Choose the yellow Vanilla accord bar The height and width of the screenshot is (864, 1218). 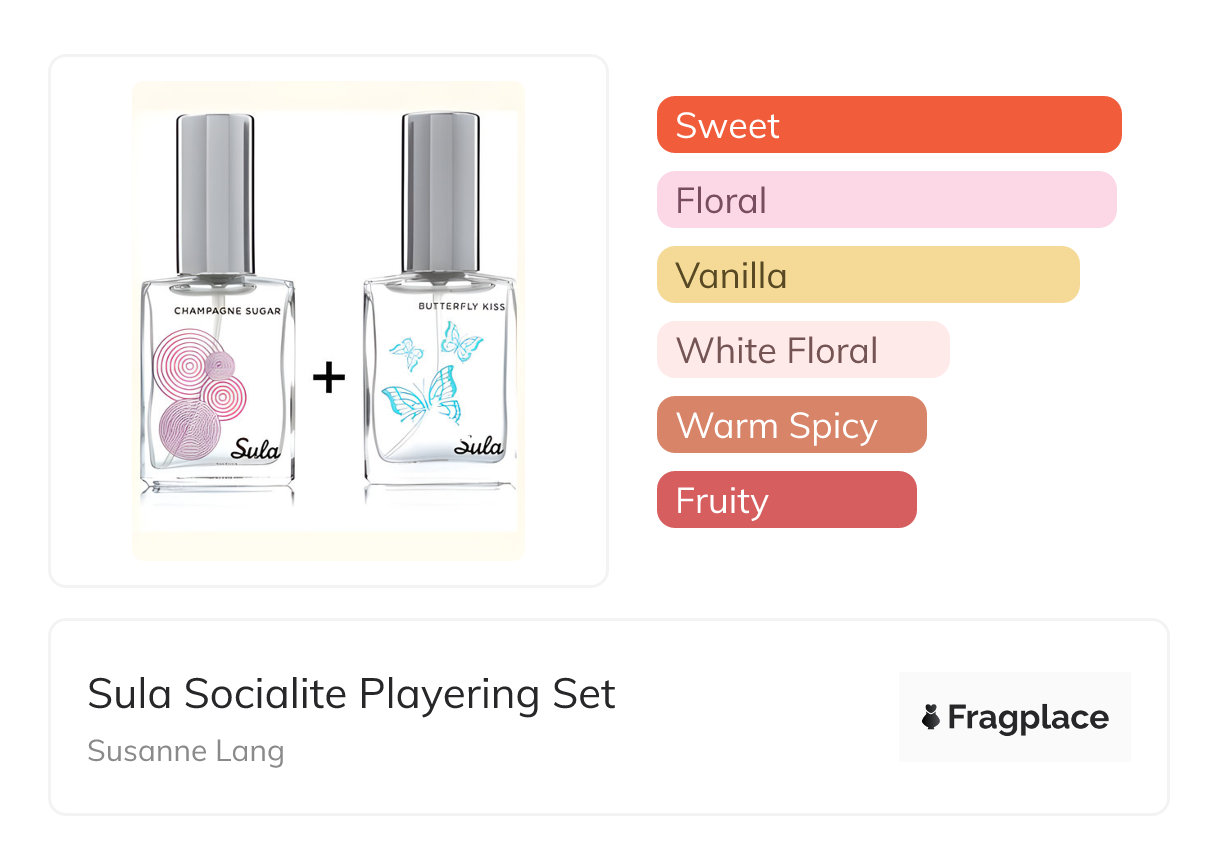click(x=867, y=275)
